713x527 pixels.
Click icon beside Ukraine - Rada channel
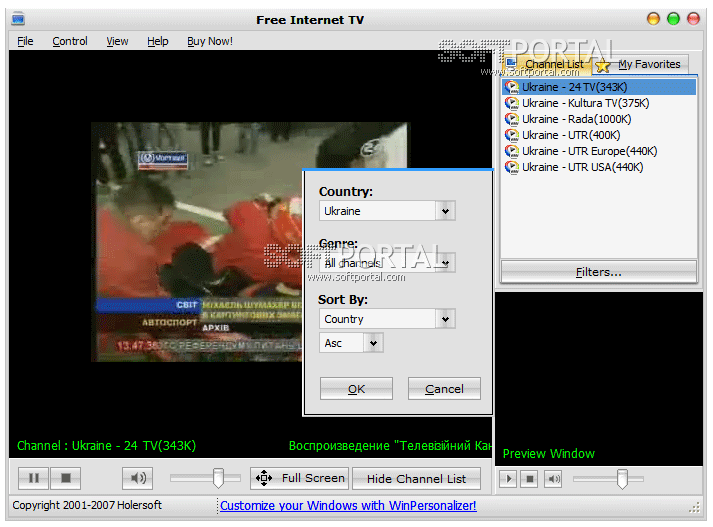tap(512, 119)
